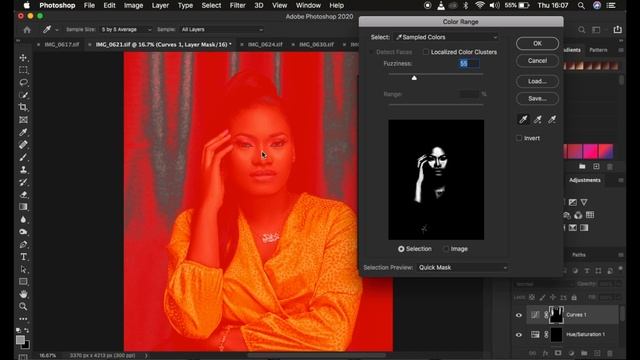Select the Selection radio button

click(401, 249)
